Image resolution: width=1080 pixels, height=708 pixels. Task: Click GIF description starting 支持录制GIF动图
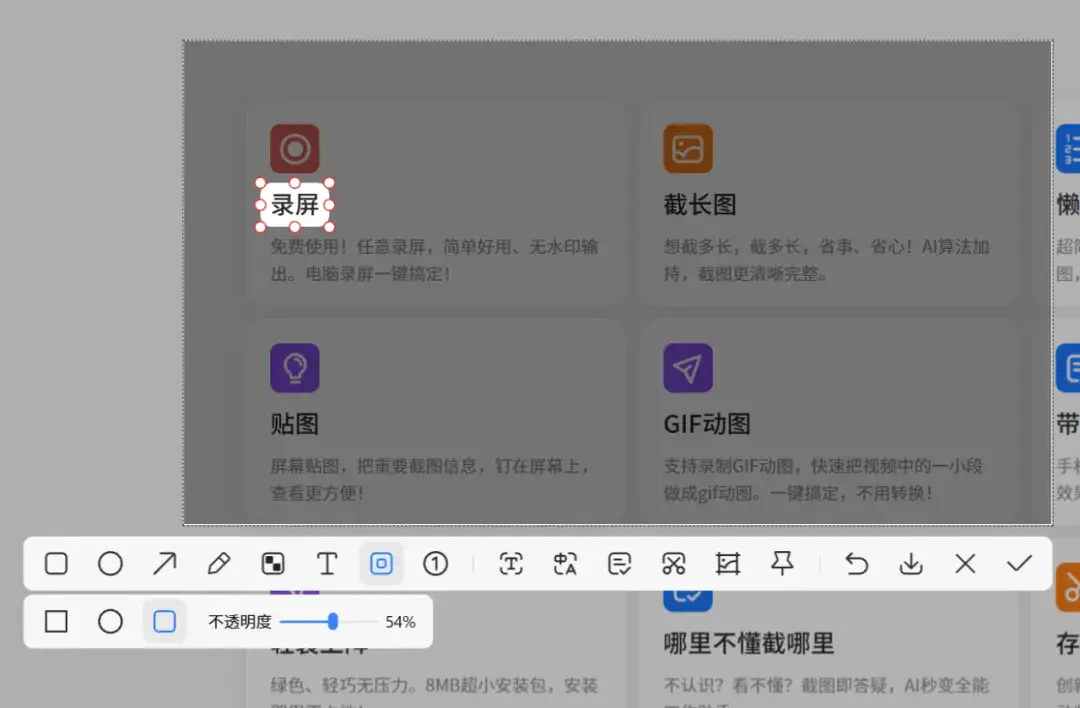[823, 479]
